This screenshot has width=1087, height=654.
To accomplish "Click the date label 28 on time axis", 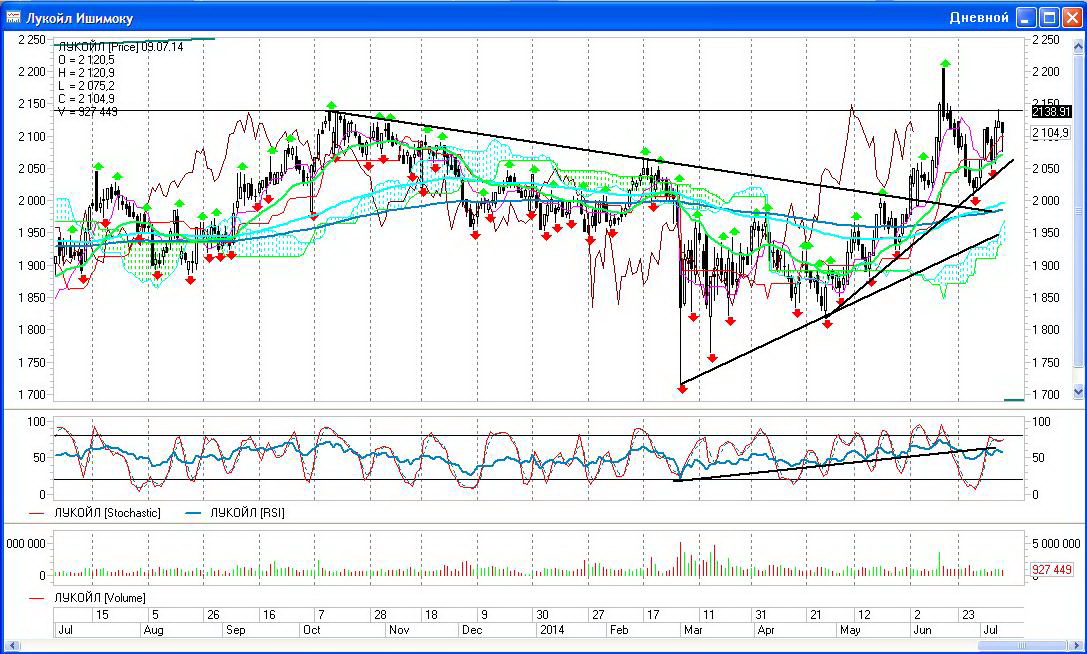I will tap(380, 614).
